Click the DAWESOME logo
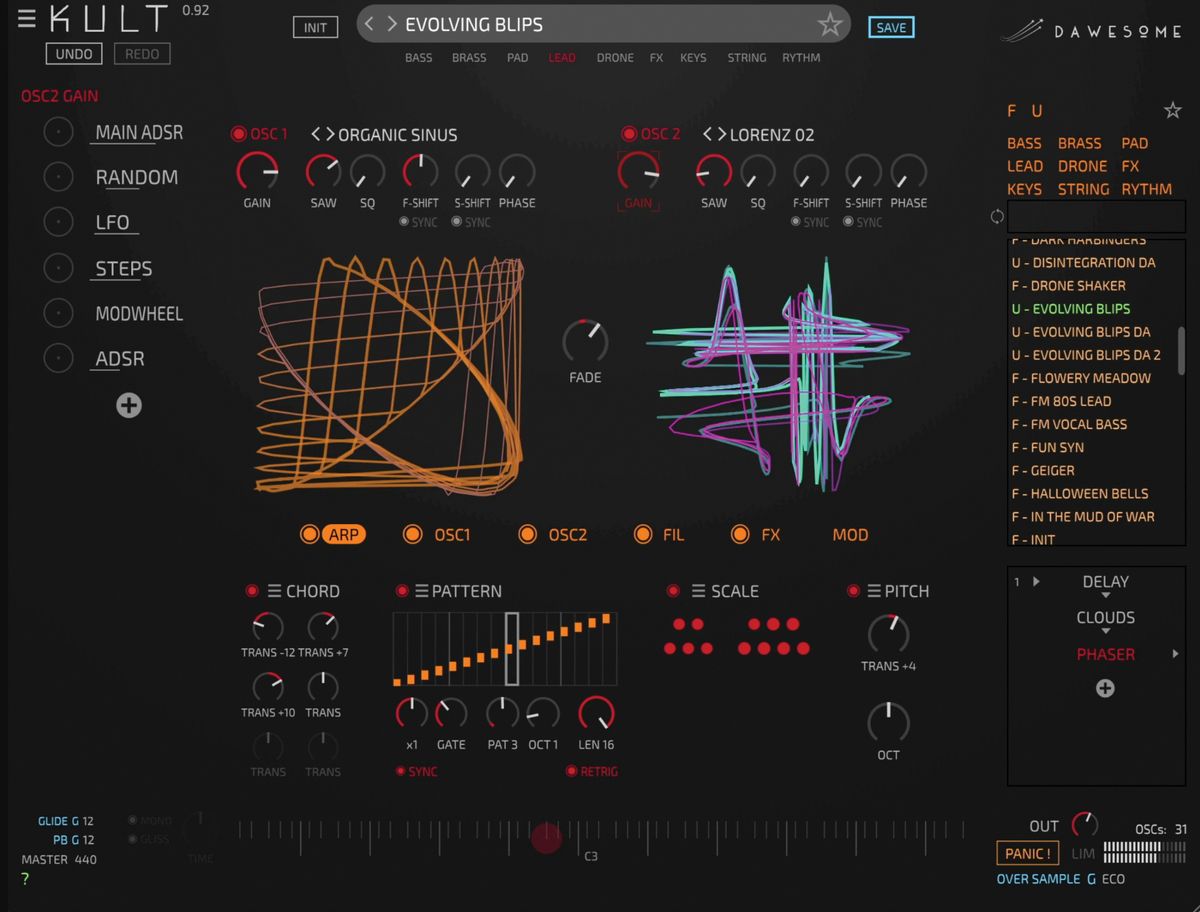 (x=1091, y=31)
